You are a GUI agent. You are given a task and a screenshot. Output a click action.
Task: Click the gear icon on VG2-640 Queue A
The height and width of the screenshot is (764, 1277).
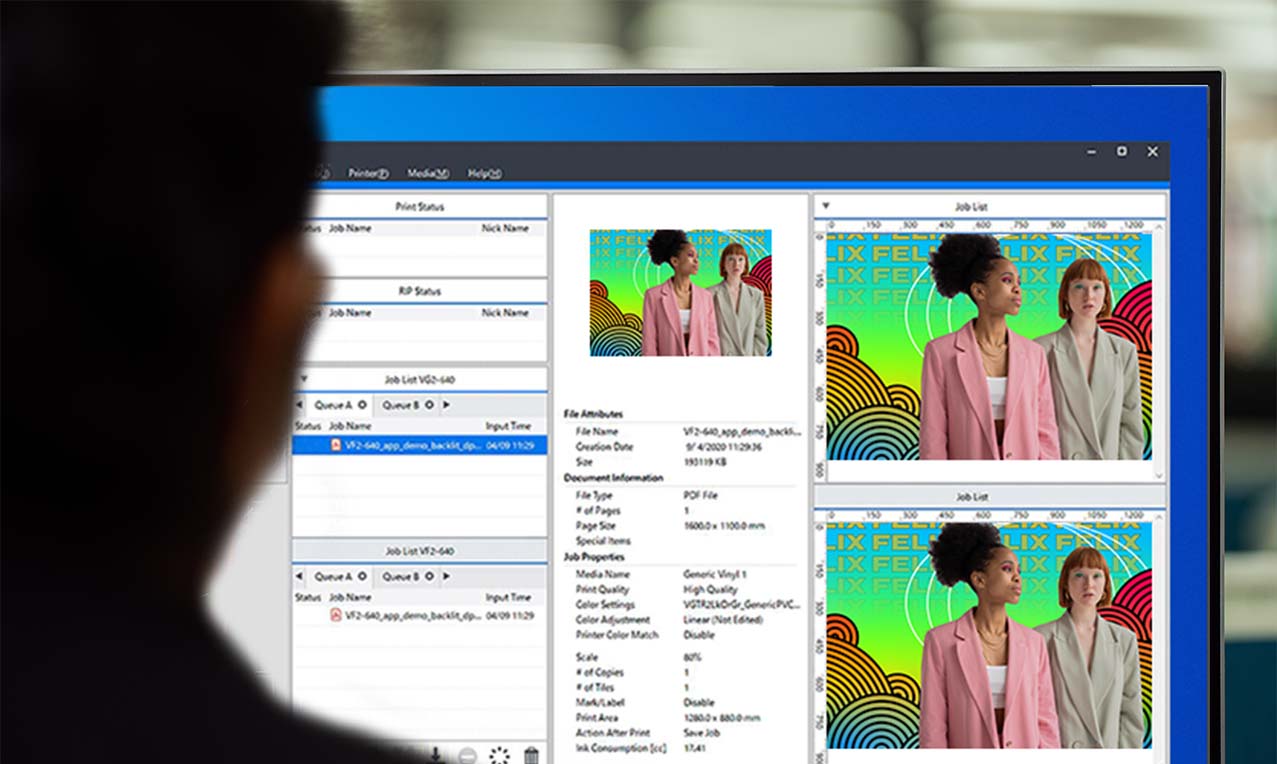point(362,405)
